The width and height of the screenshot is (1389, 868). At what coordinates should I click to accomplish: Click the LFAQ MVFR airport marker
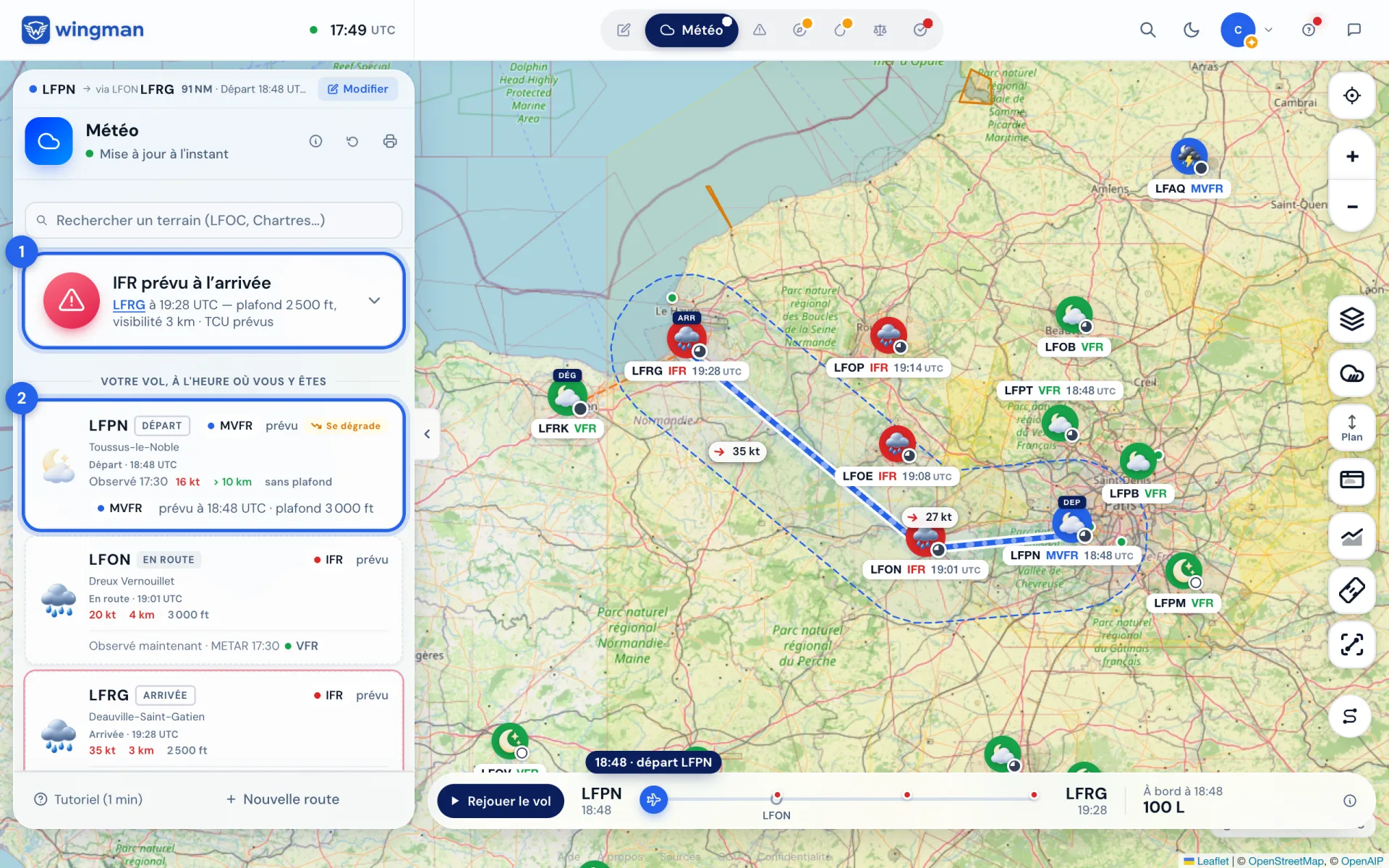pos(1189,157)
